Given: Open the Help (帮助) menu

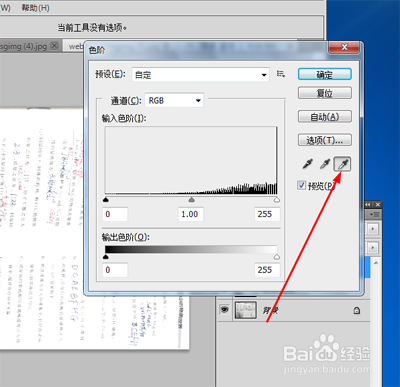Looking at the screenshot, I should 35,7.
